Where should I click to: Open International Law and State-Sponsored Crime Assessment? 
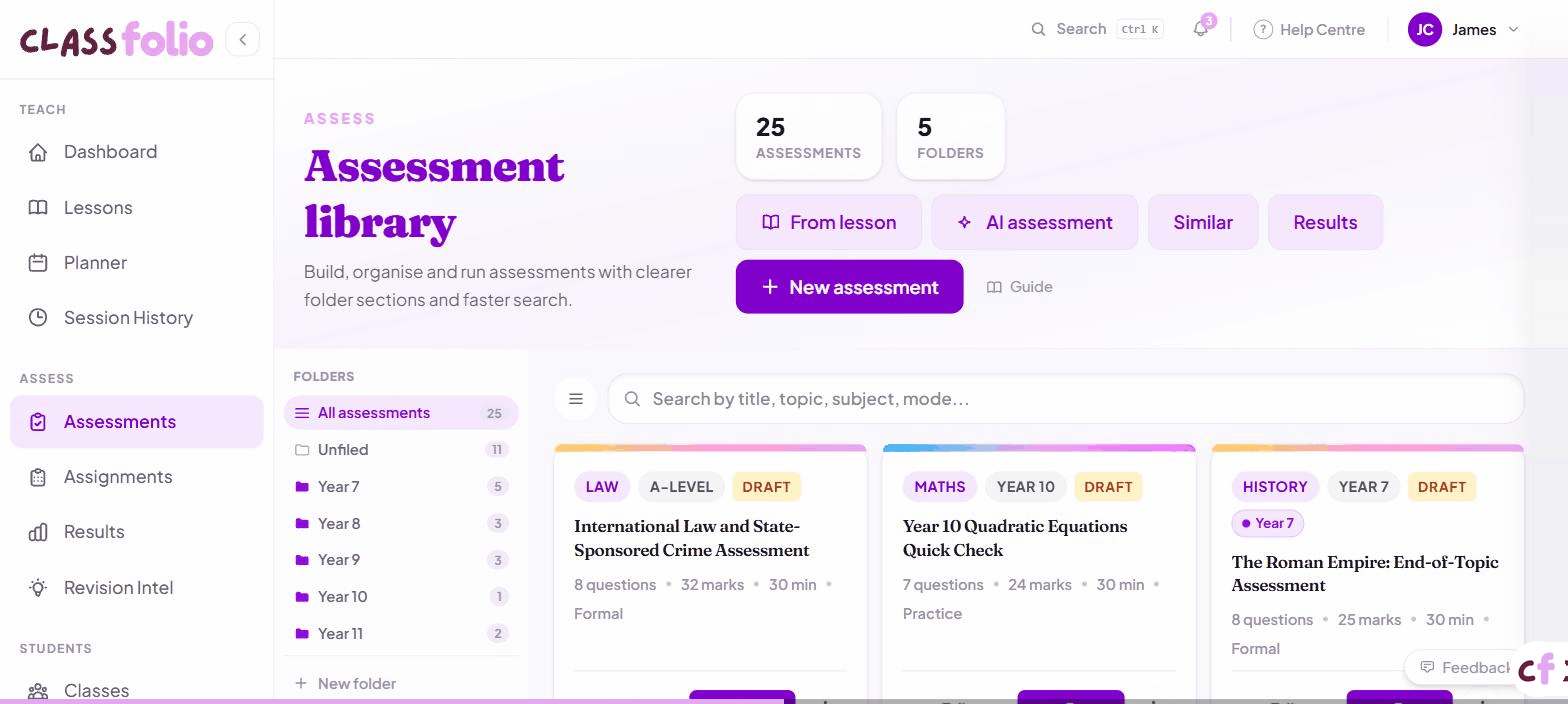691,538
